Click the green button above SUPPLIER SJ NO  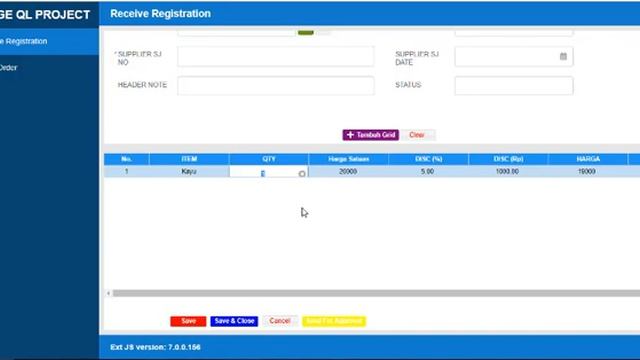[x=306, y=32]
